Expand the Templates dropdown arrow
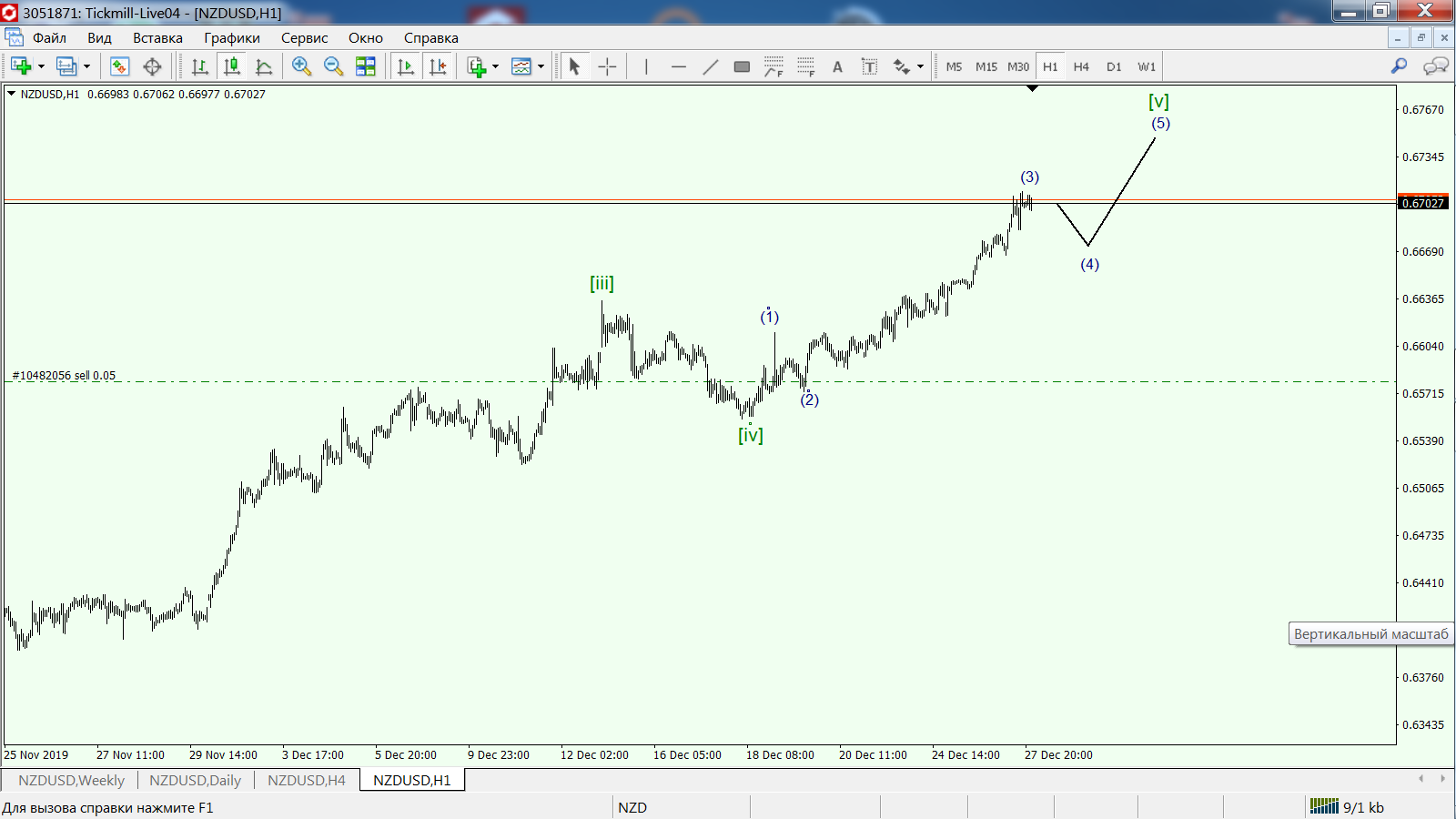 coord(541,66)
